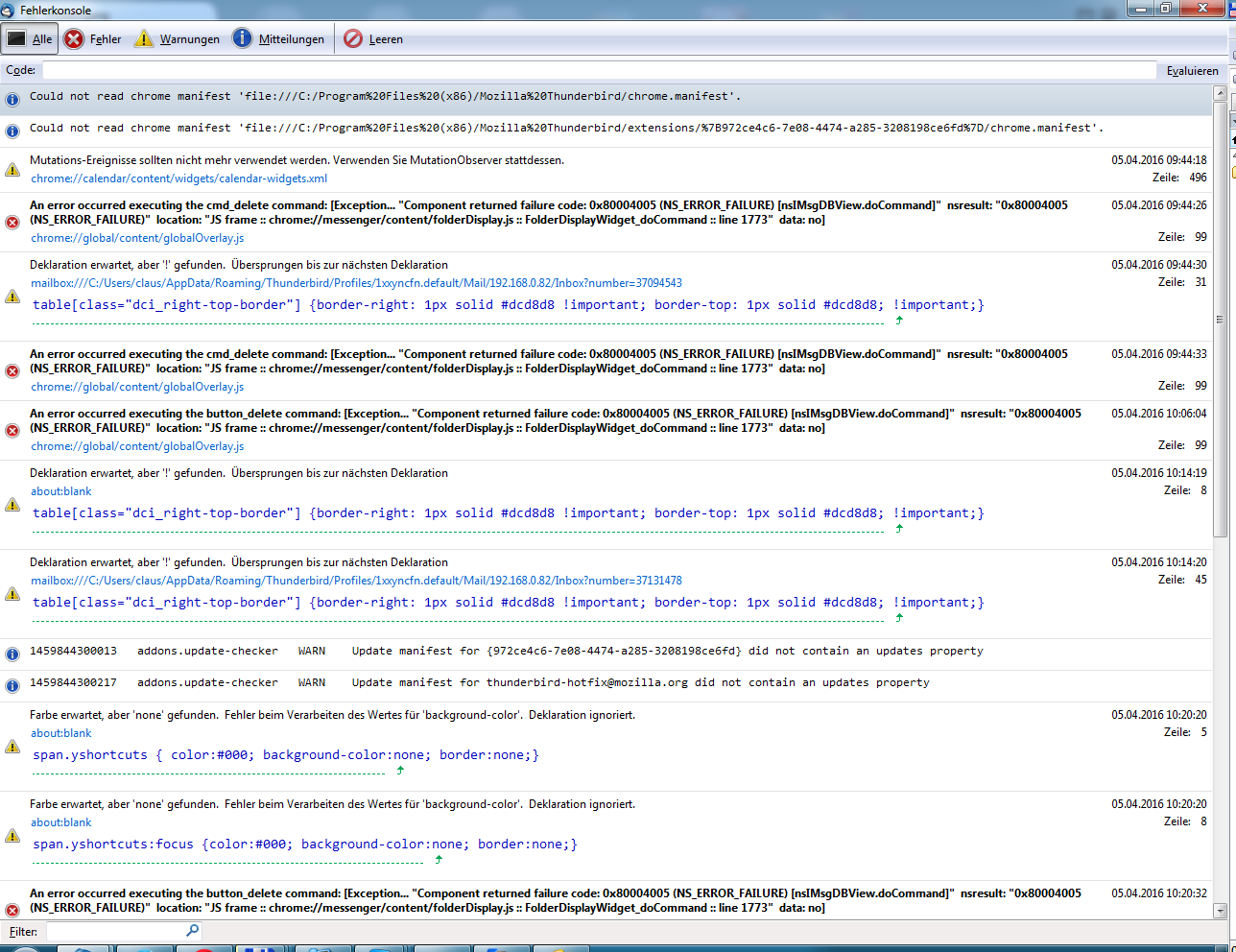
Task: Open about:blank link above 'span.yshortcuts {' code
Action: click(61, 733)
